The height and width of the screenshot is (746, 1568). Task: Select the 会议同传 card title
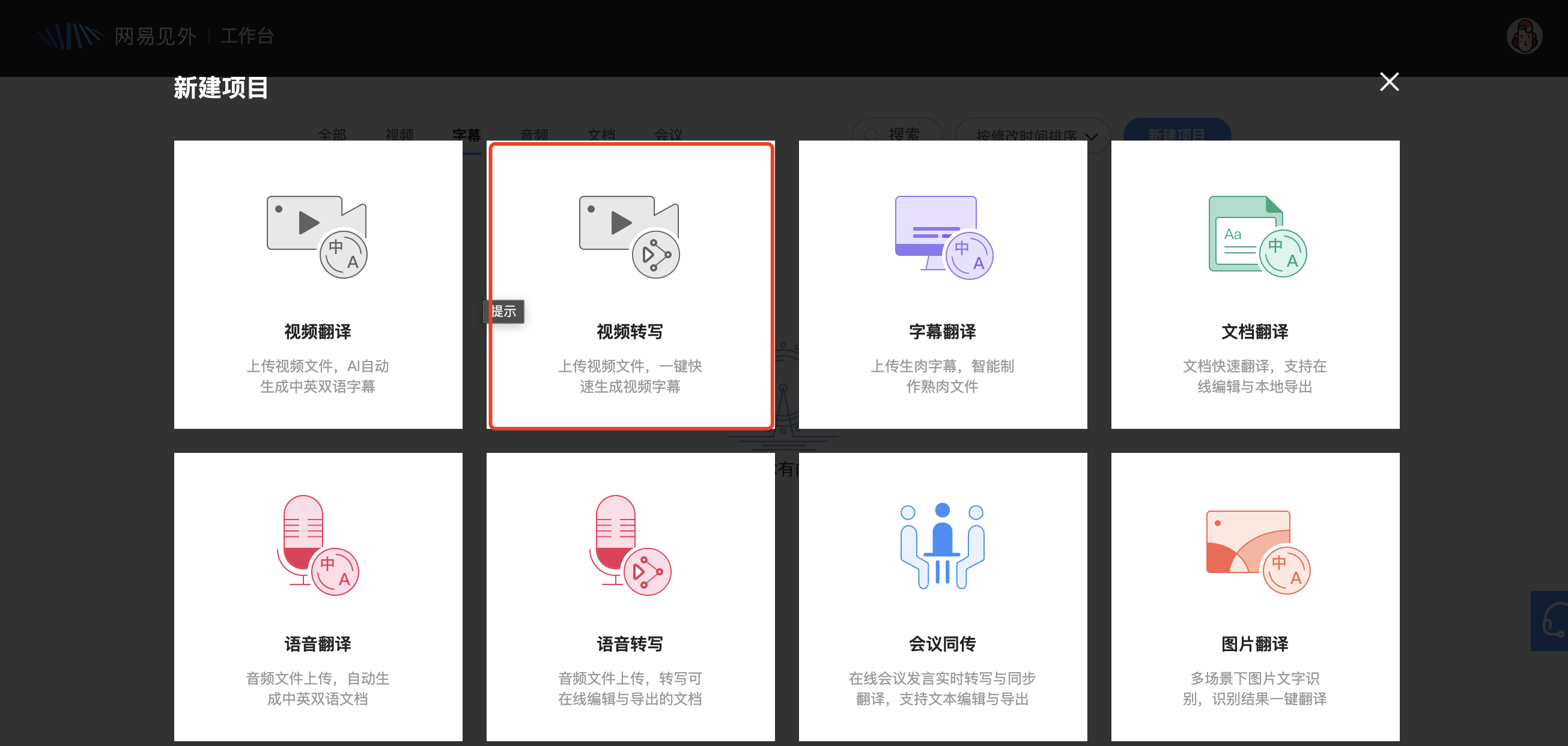[942, 644]
